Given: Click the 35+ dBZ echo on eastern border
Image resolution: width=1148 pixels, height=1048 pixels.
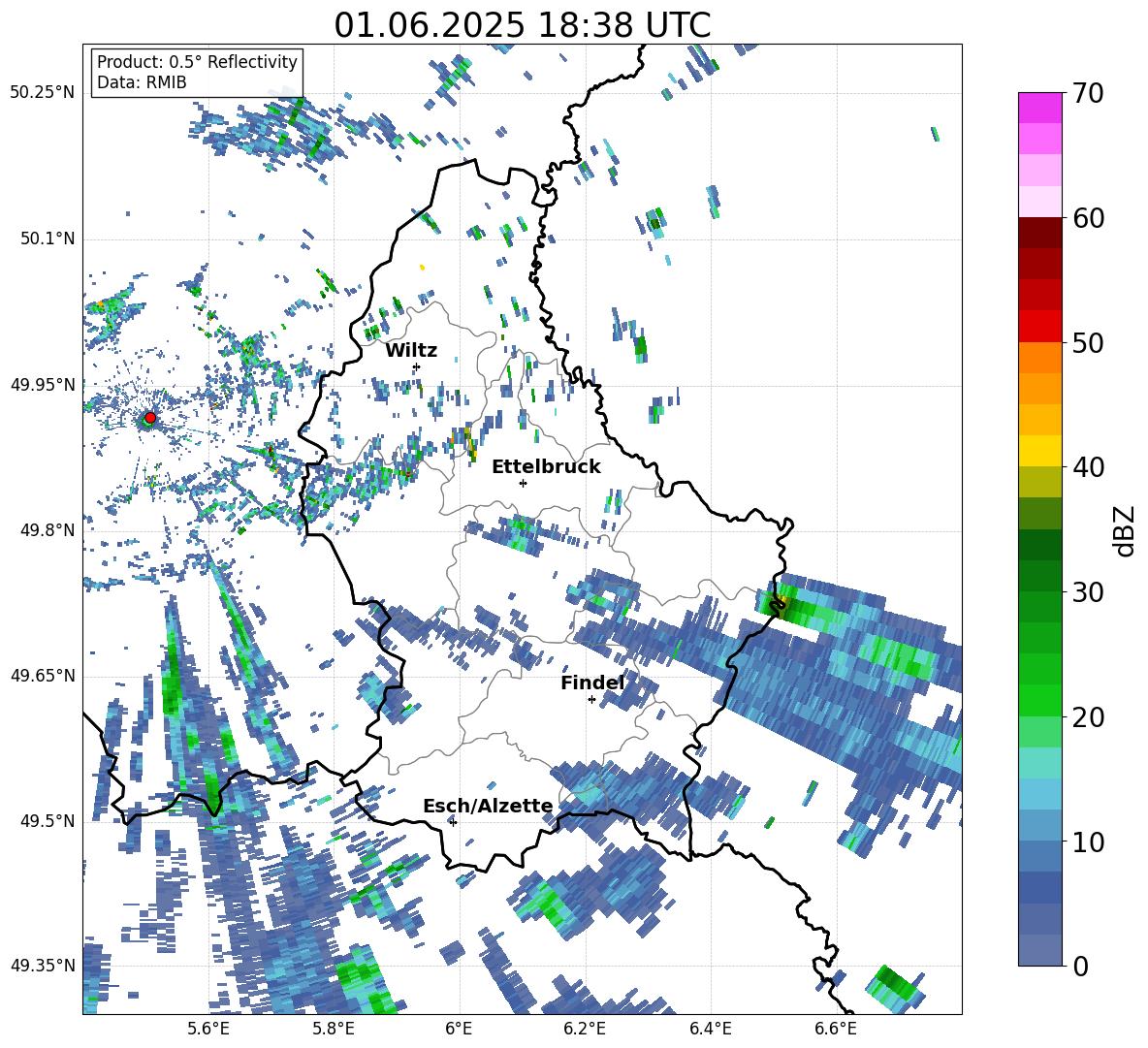Looking at the screenshot, I should pyautogui.click(x=780, y=605).
